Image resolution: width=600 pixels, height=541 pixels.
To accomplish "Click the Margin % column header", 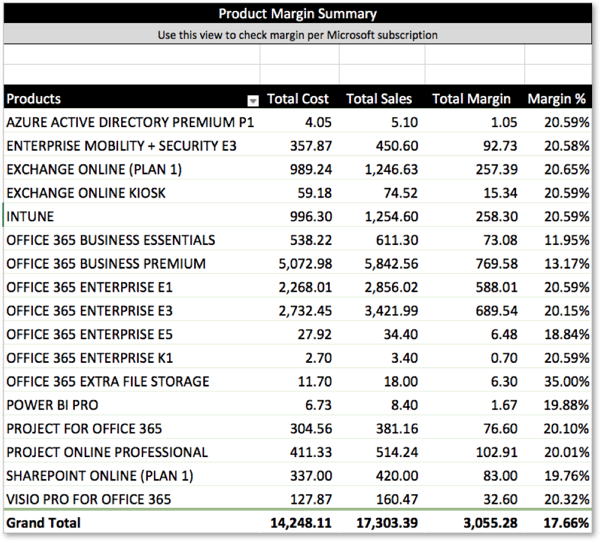I will point(557,99).
